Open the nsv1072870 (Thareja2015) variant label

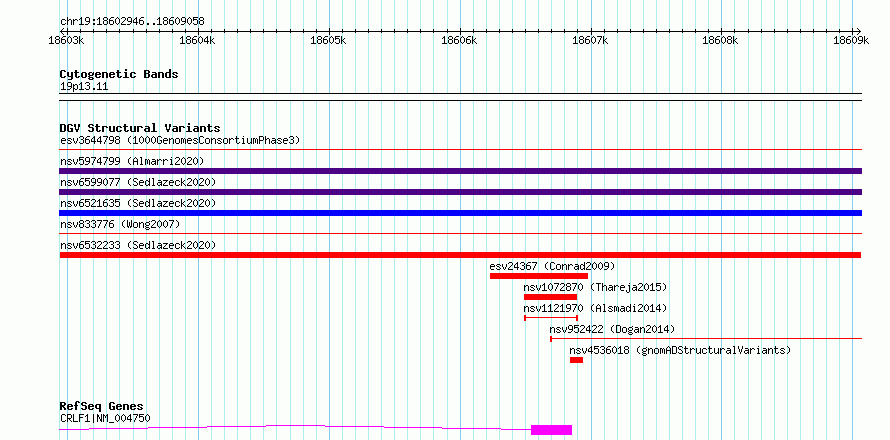595,287
